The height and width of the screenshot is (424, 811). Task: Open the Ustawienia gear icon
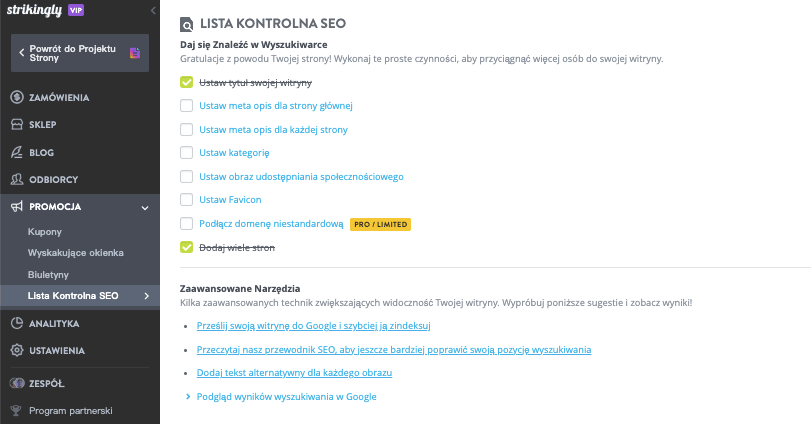click(x=17, y=350)
